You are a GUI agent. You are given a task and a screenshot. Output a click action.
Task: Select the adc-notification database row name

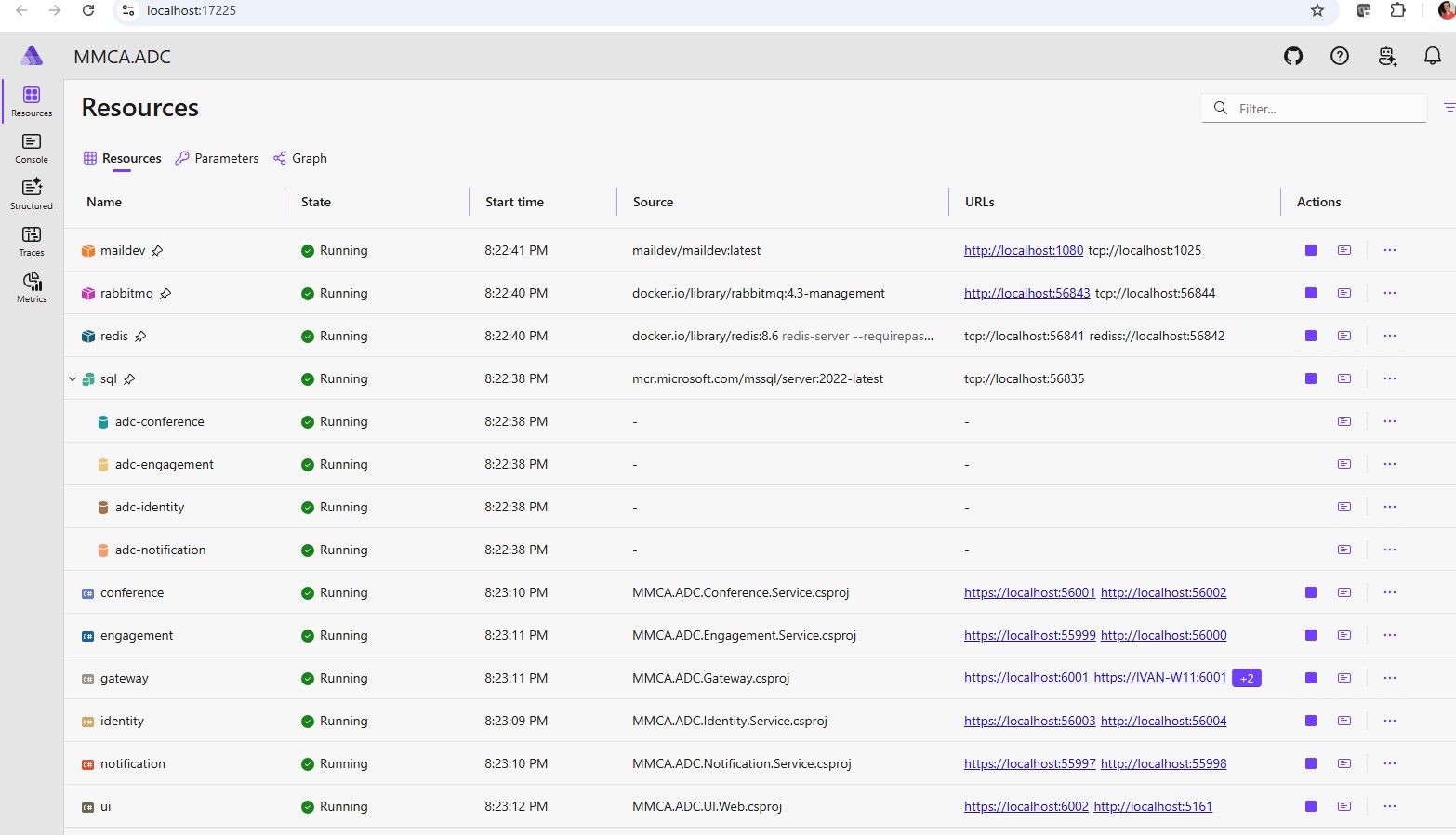(161, 550)
